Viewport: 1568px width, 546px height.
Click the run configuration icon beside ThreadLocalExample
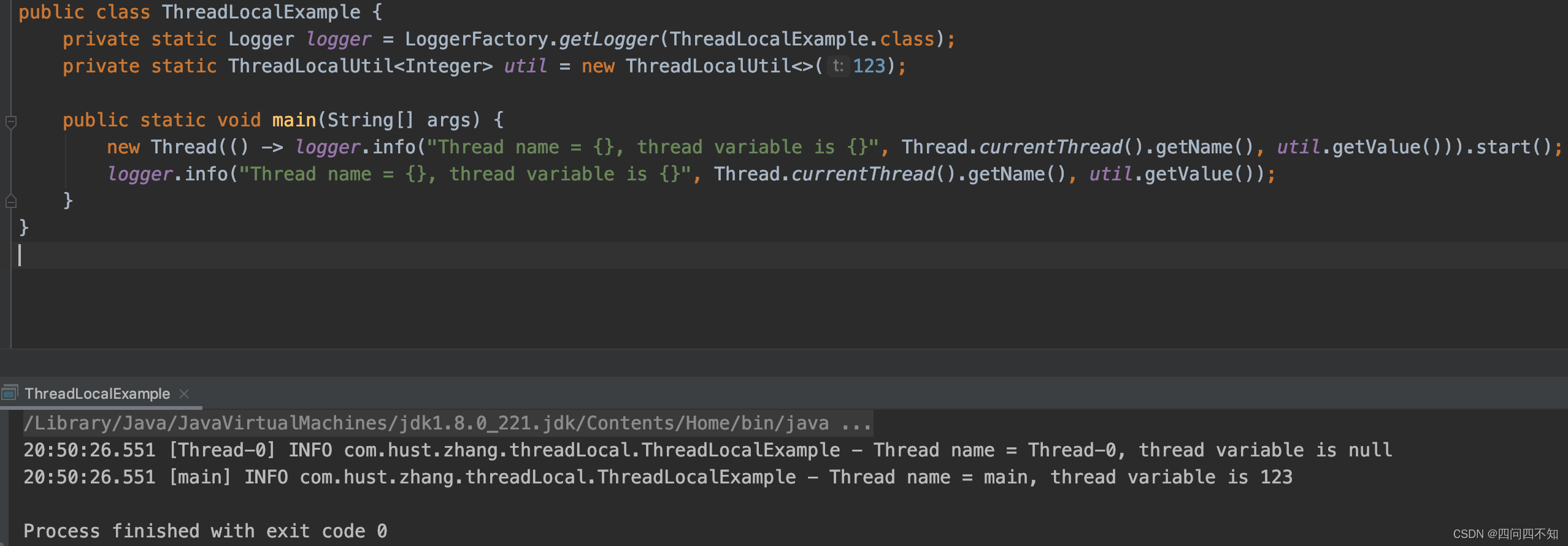coord(10,393)
